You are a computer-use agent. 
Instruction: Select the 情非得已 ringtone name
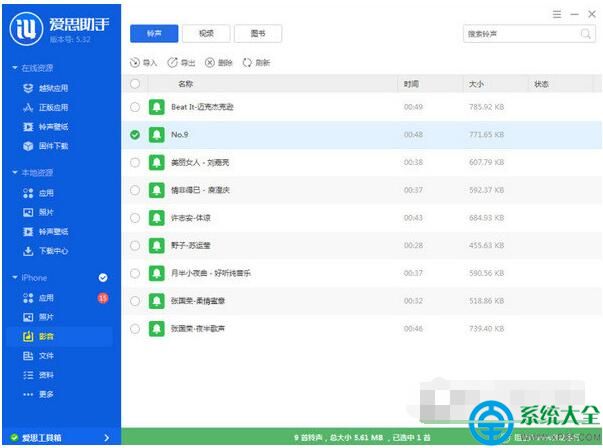coord(200,190)
